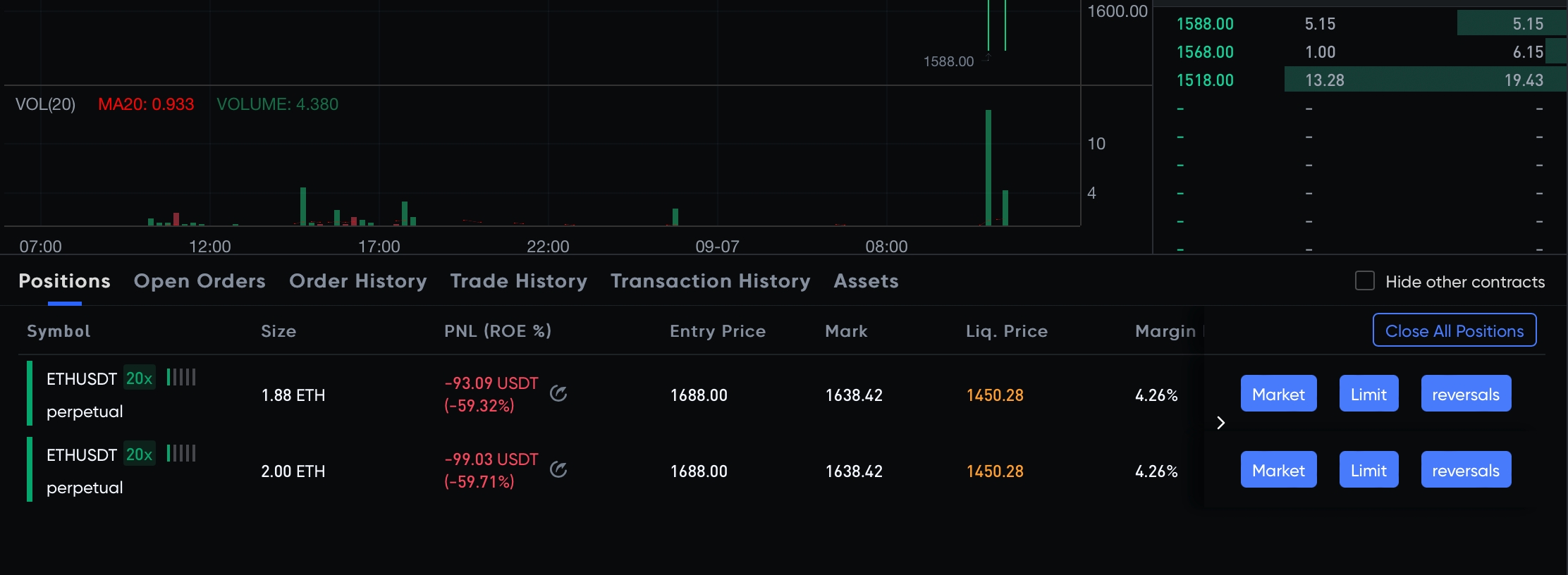The image size is (1568, 575).
Task: Click 20x leverage badge on second position
Action: click(139, 455)
